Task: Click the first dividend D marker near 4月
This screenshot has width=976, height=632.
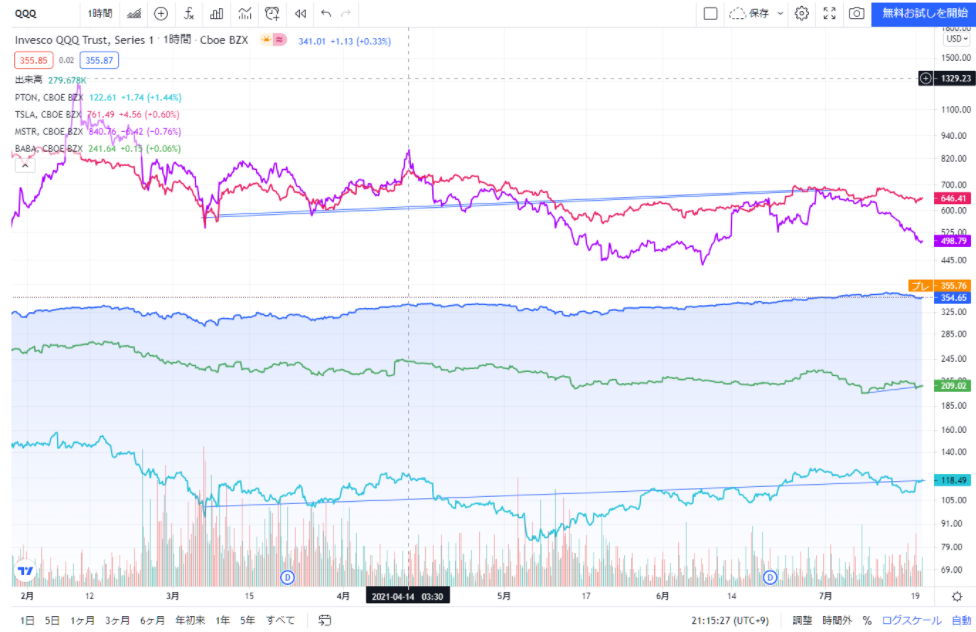Action: 287,577
